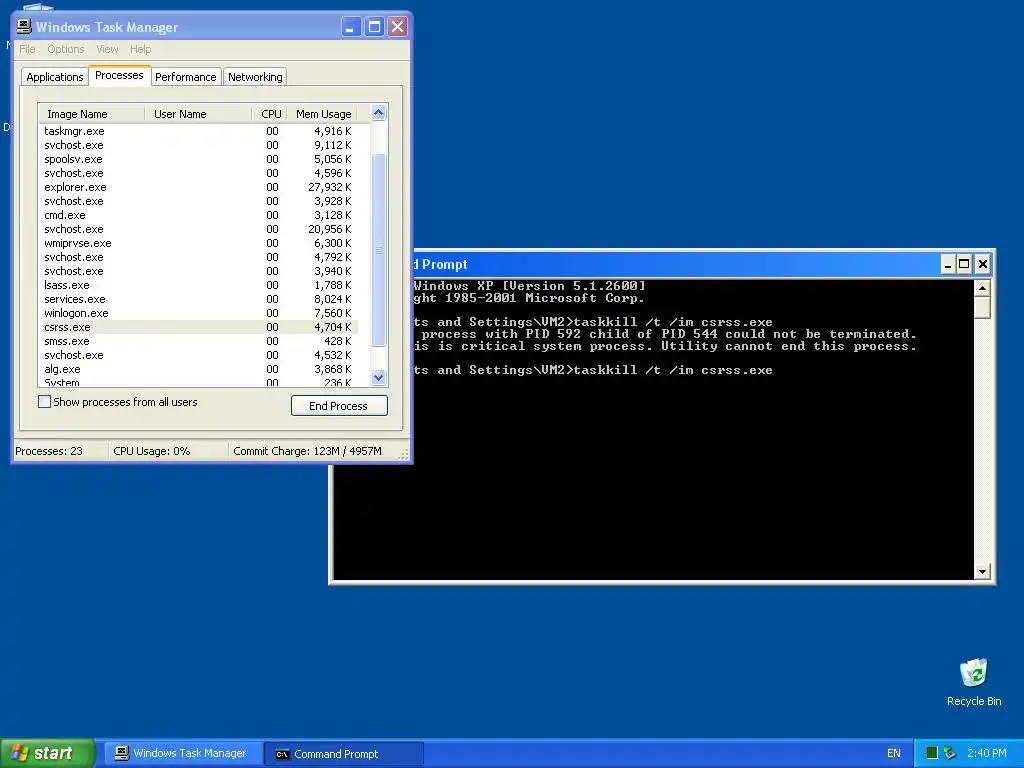Sort by the Image Name column header

(91, 114)
